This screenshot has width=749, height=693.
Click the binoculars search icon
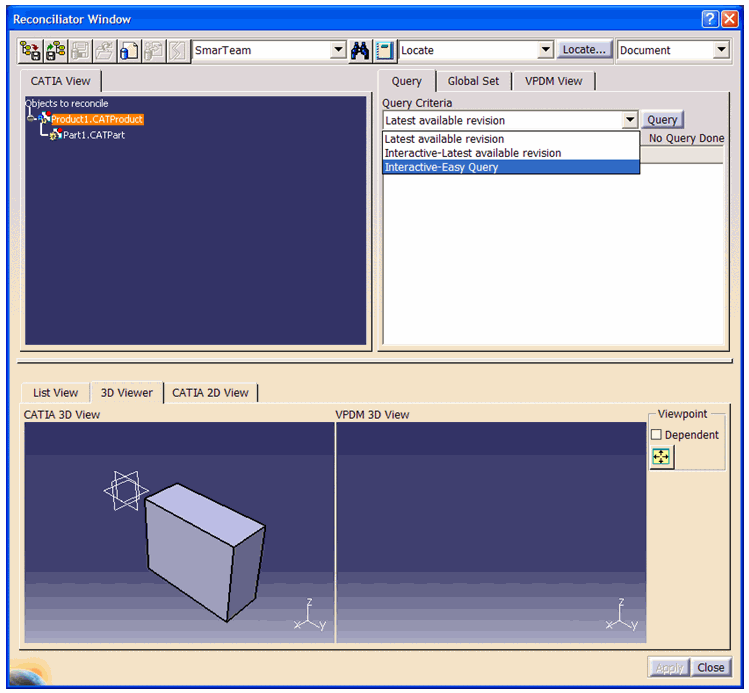click(360, 50)
